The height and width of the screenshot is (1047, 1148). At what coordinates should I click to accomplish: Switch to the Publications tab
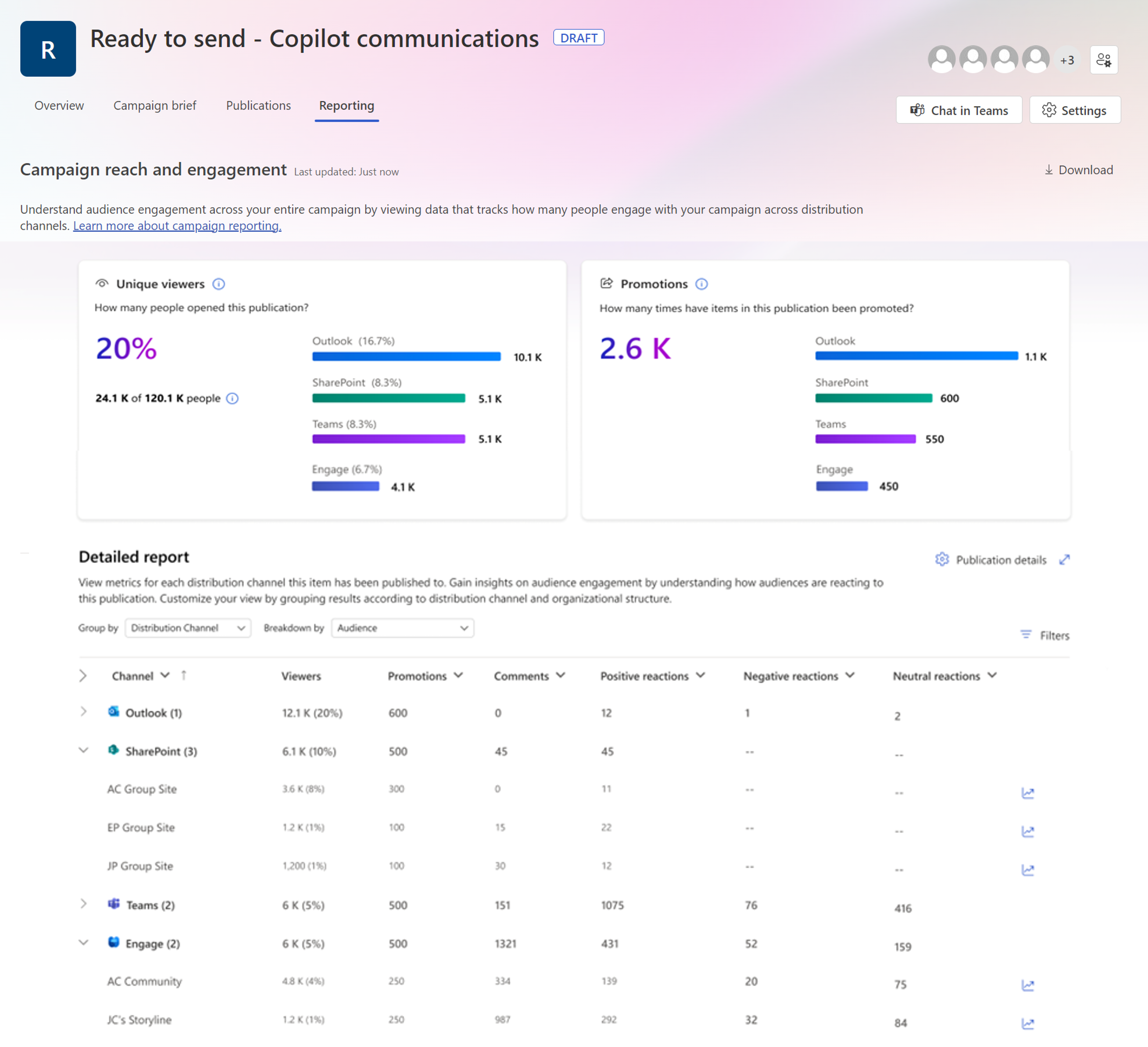coord(258,105)
